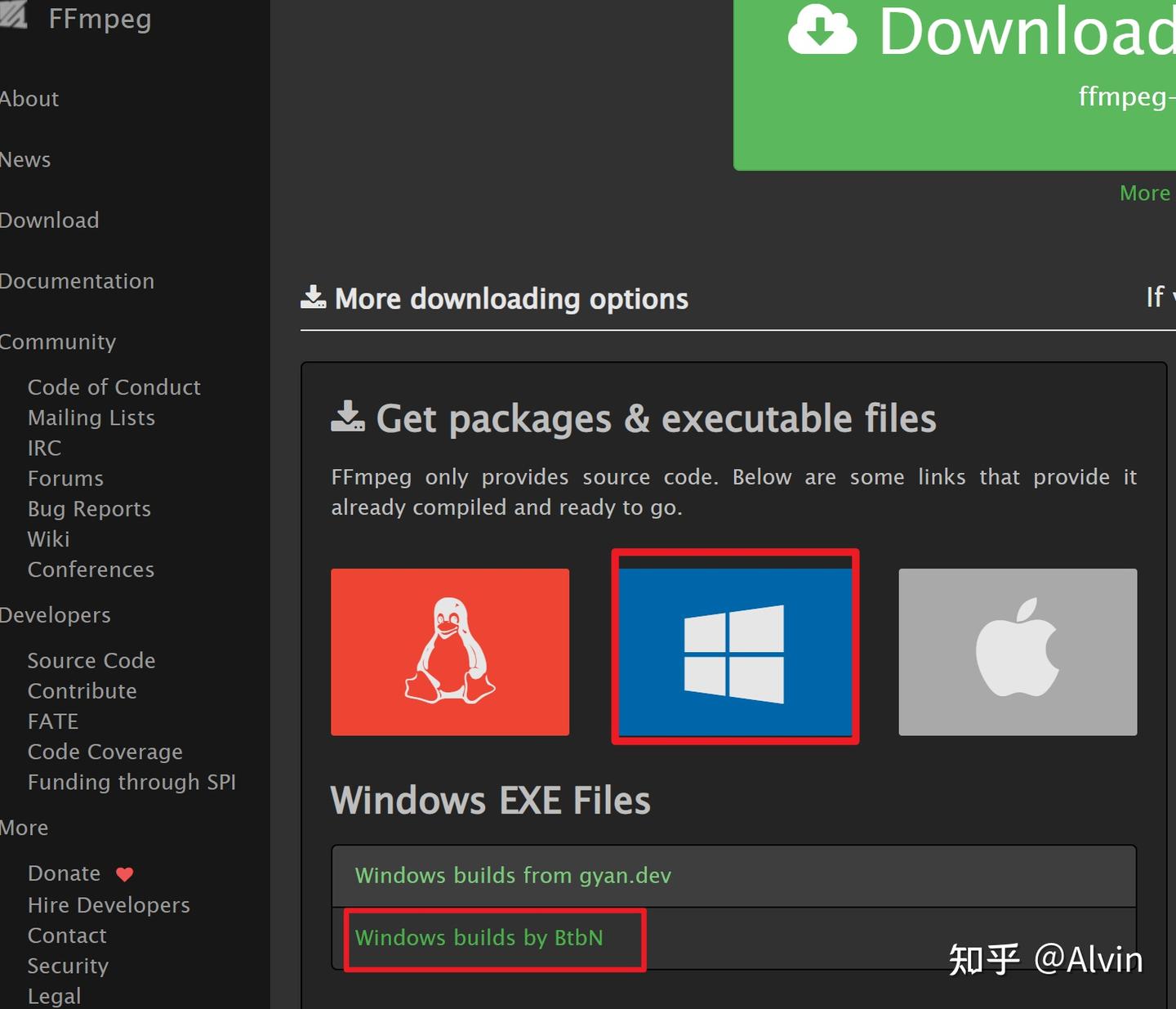Click the More link under the Download button
The image size is (1176, 1009).
pyautogui.click(x=1145, y=193)
